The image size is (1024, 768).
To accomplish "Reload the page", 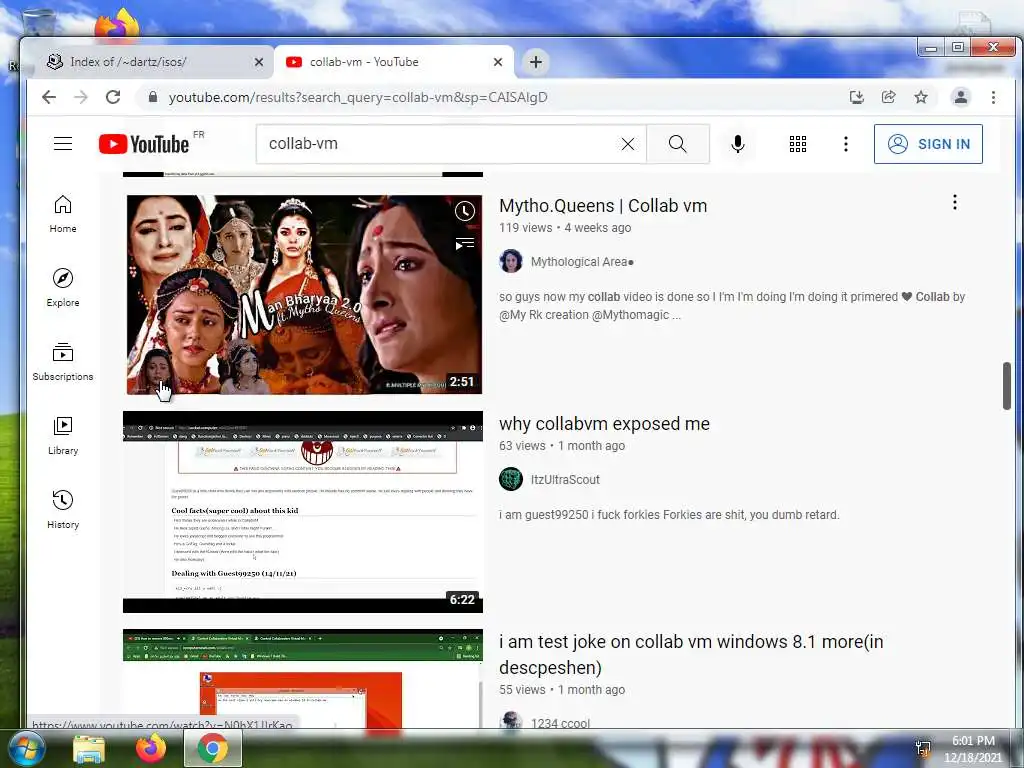I will 113,97.
